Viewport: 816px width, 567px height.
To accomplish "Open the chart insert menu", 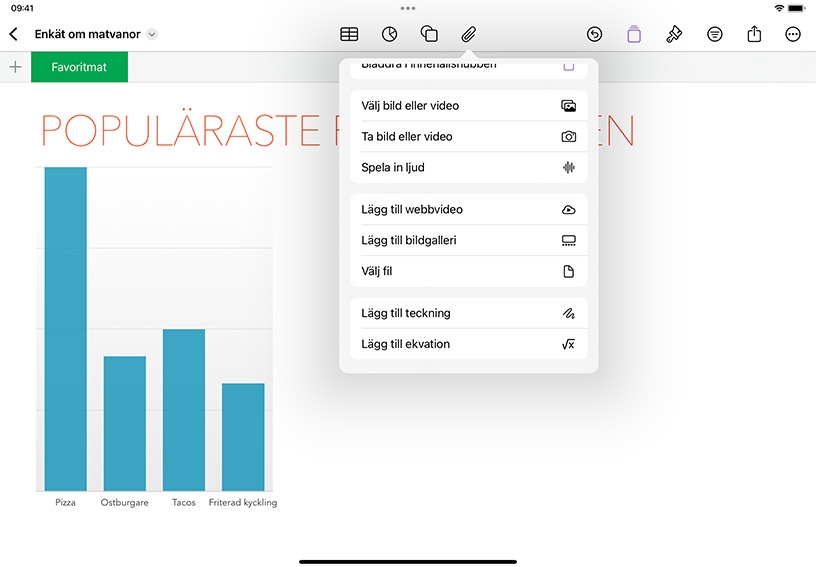I will (389, 34).
